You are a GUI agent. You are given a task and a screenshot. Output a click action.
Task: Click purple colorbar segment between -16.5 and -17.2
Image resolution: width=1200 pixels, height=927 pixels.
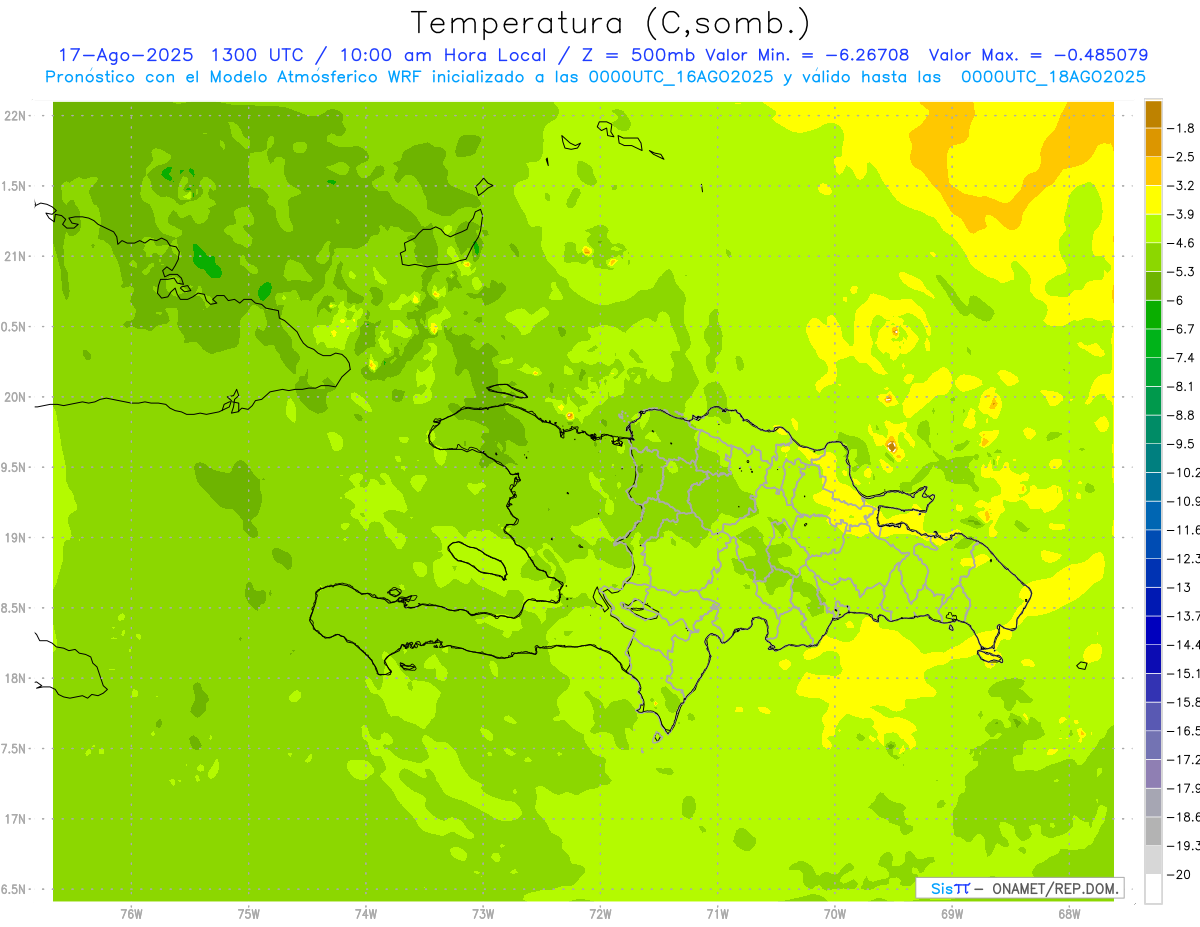pyautogui.click(x=1153, y=745)
